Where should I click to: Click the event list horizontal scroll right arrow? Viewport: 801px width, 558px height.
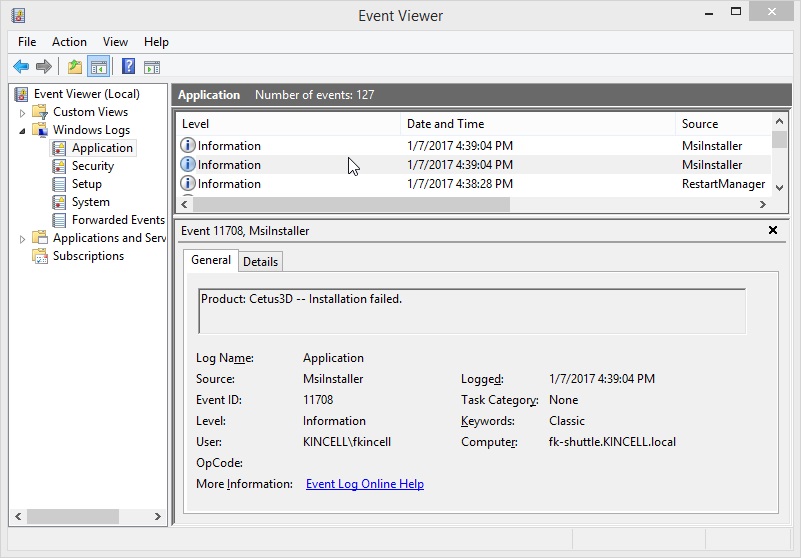(x=763, y=204)
